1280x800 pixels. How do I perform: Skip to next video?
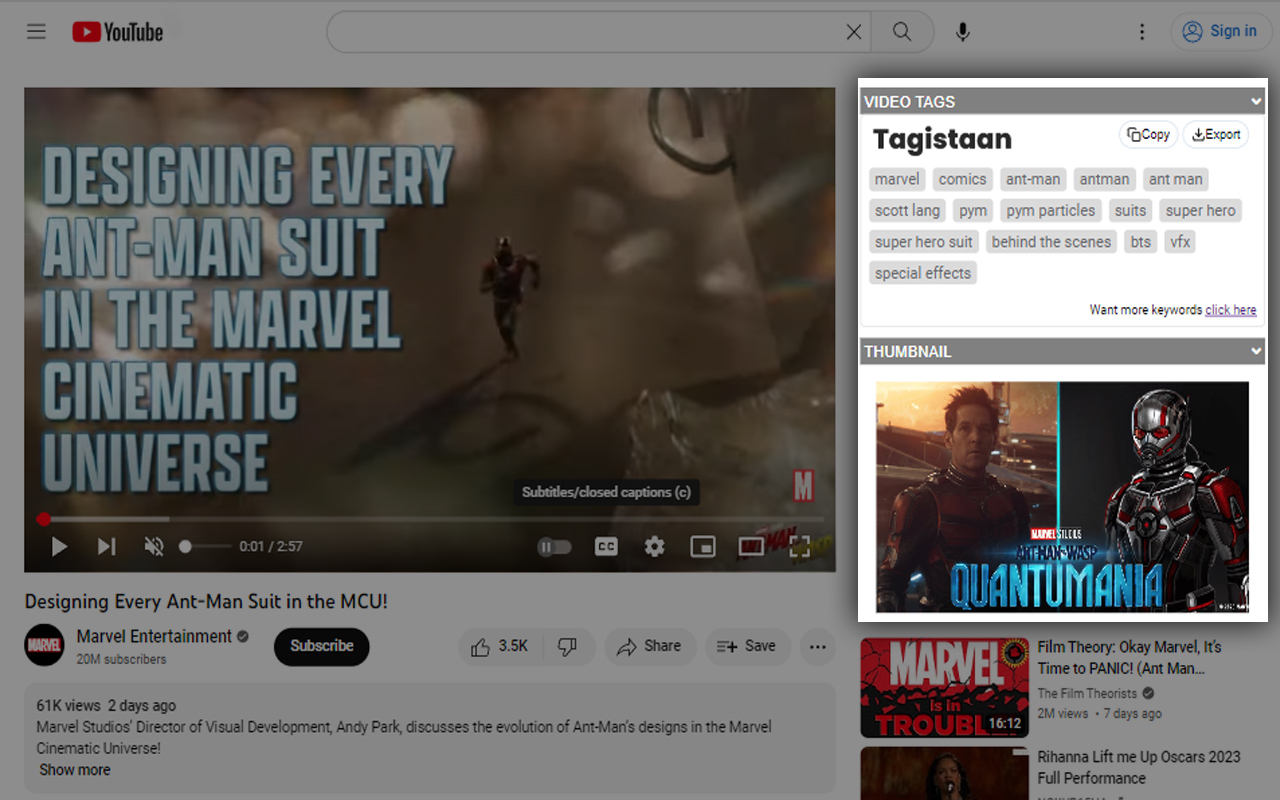pos(106,546)
